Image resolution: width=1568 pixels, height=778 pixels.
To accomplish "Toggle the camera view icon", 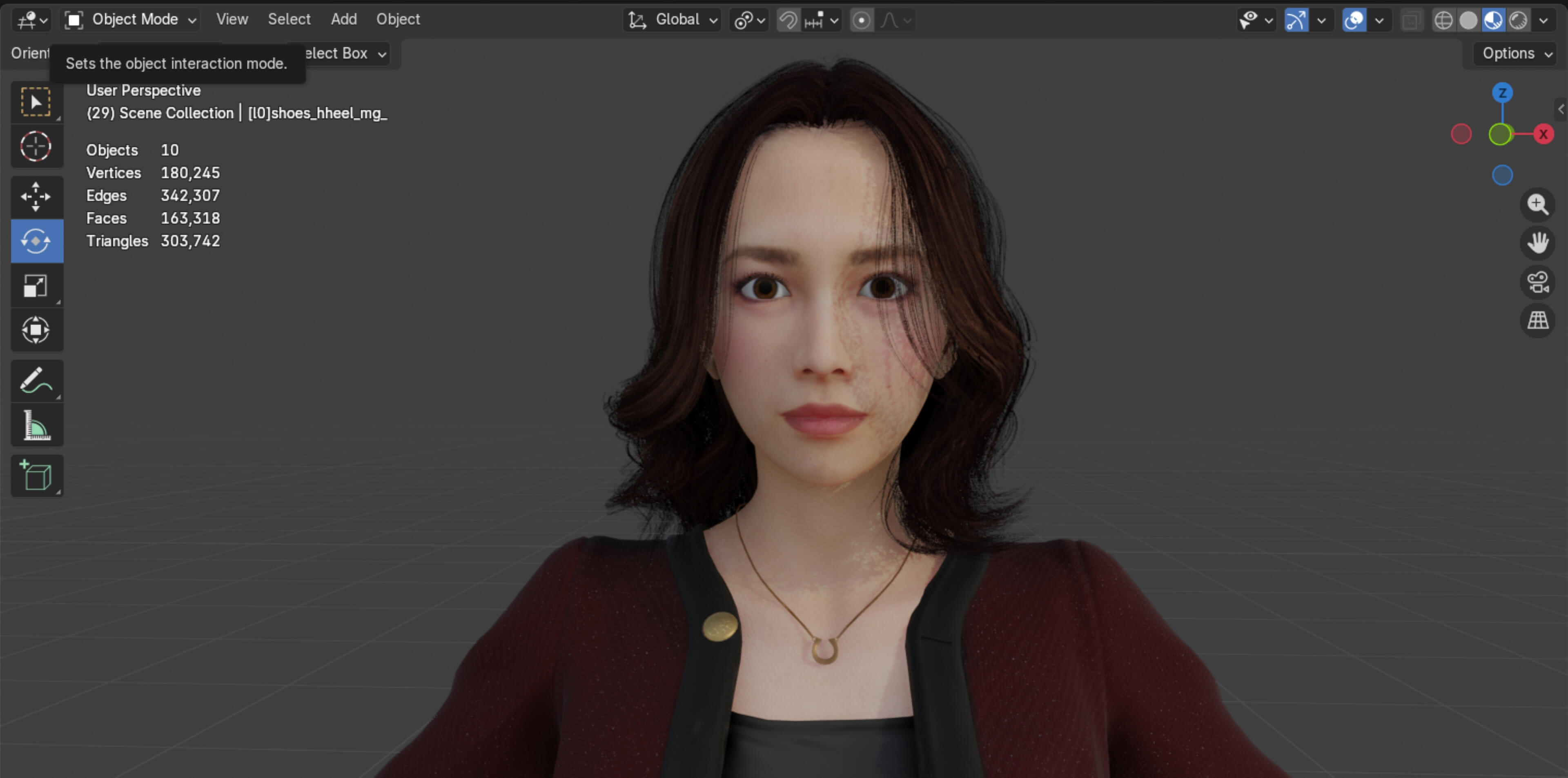I will click(x=1537, y=282).
